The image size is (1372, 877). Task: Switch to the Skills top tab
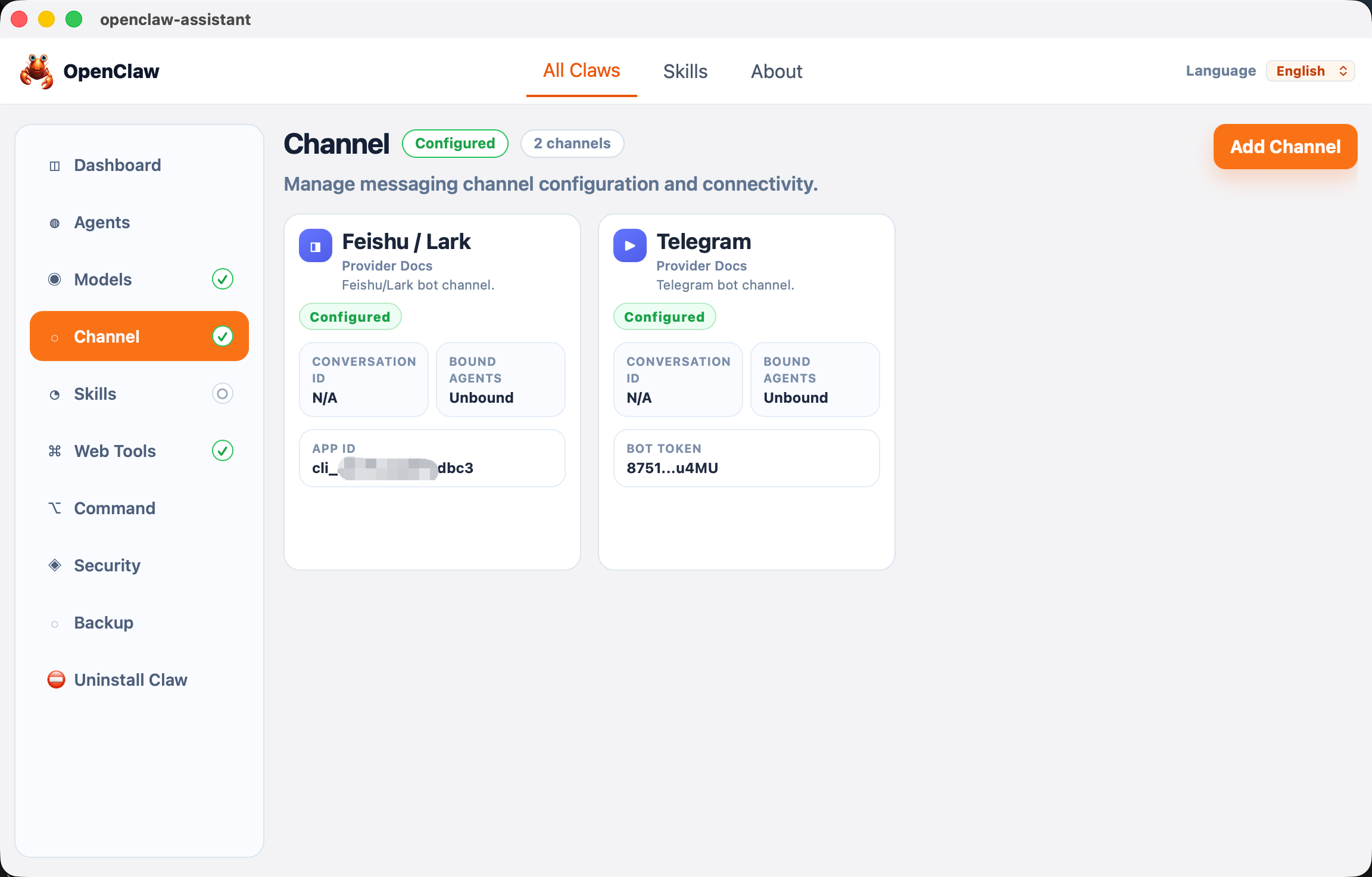(685, 71)
